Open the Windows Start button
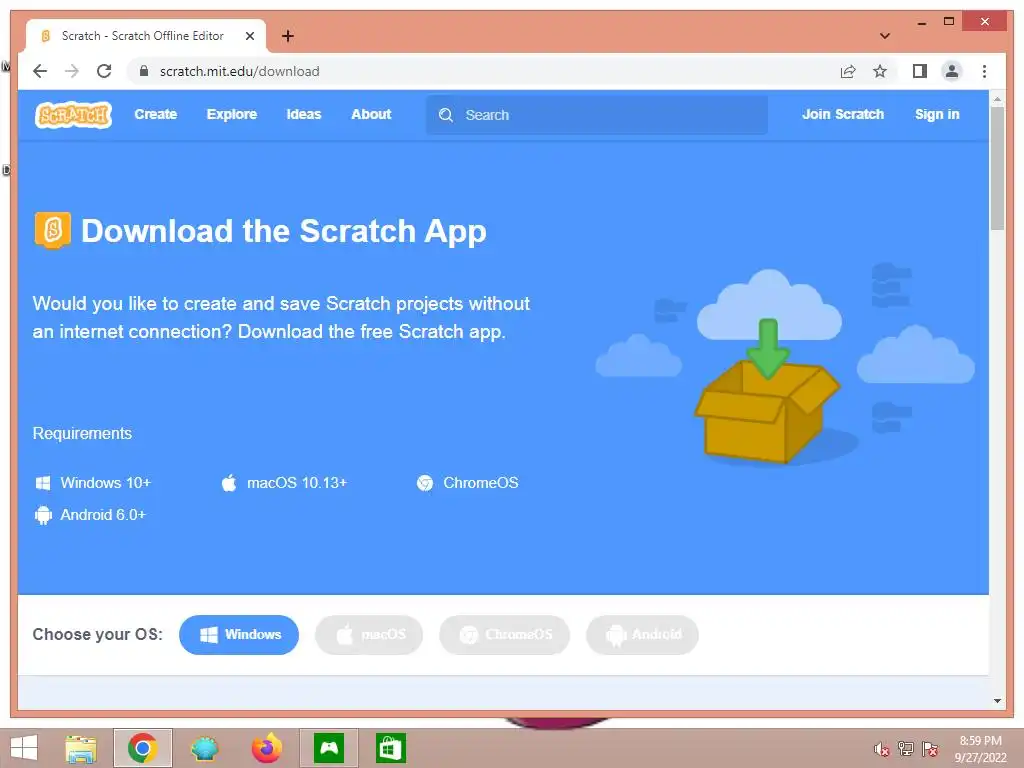1024x768 pixels. [24, 748]
